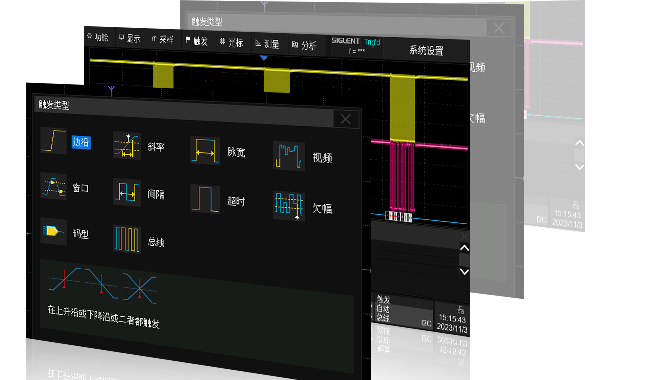Image resolution: width=650 pixels, height=380 pixels.
Task: Select the 视频 video trigger icon in front dialog
Action: [289, 156]
